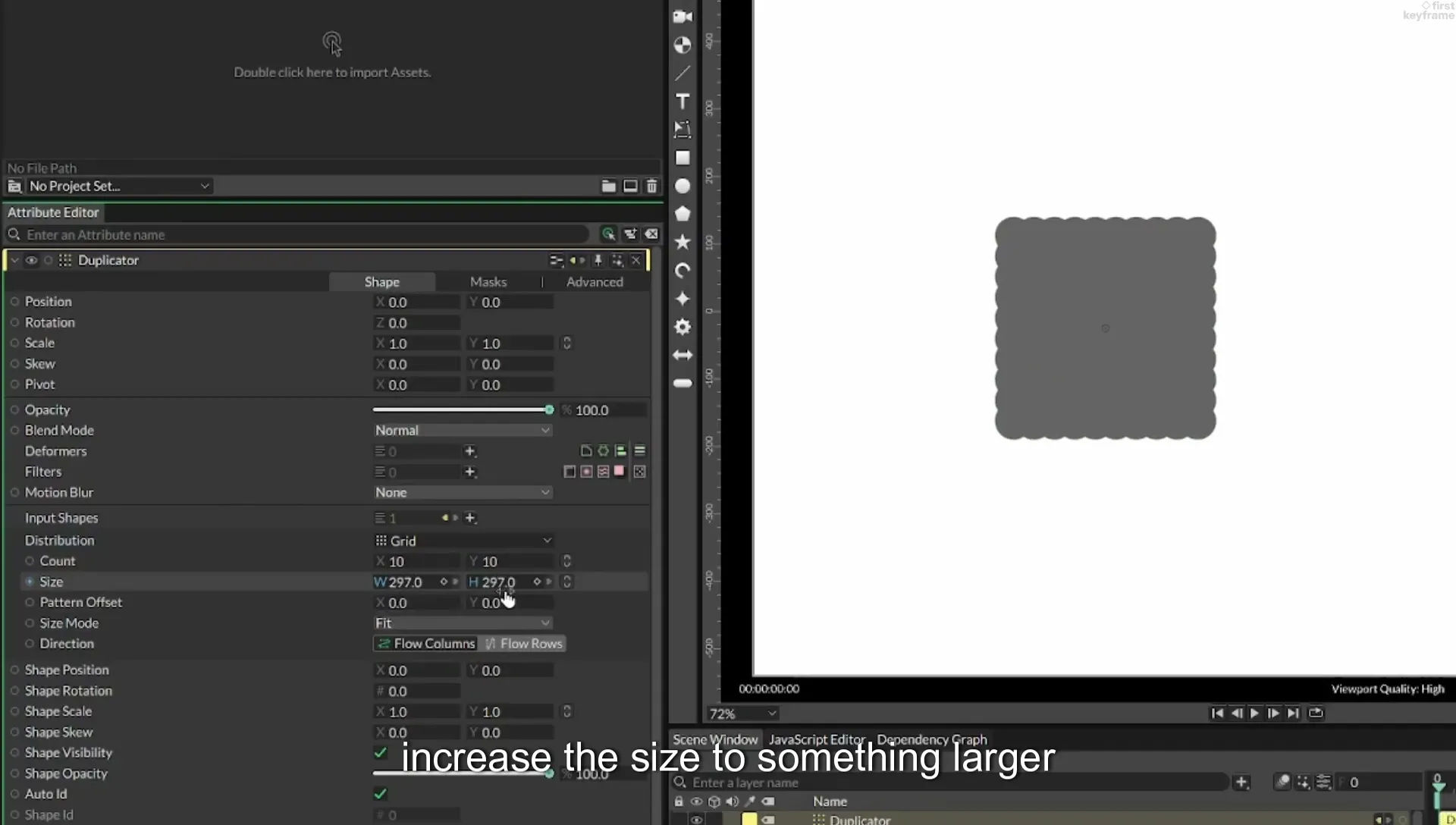Viewport: 1456px width, 825px height.
Task: Select the Pen line tool
Action: pyautogui.click(x=682, y=73)
